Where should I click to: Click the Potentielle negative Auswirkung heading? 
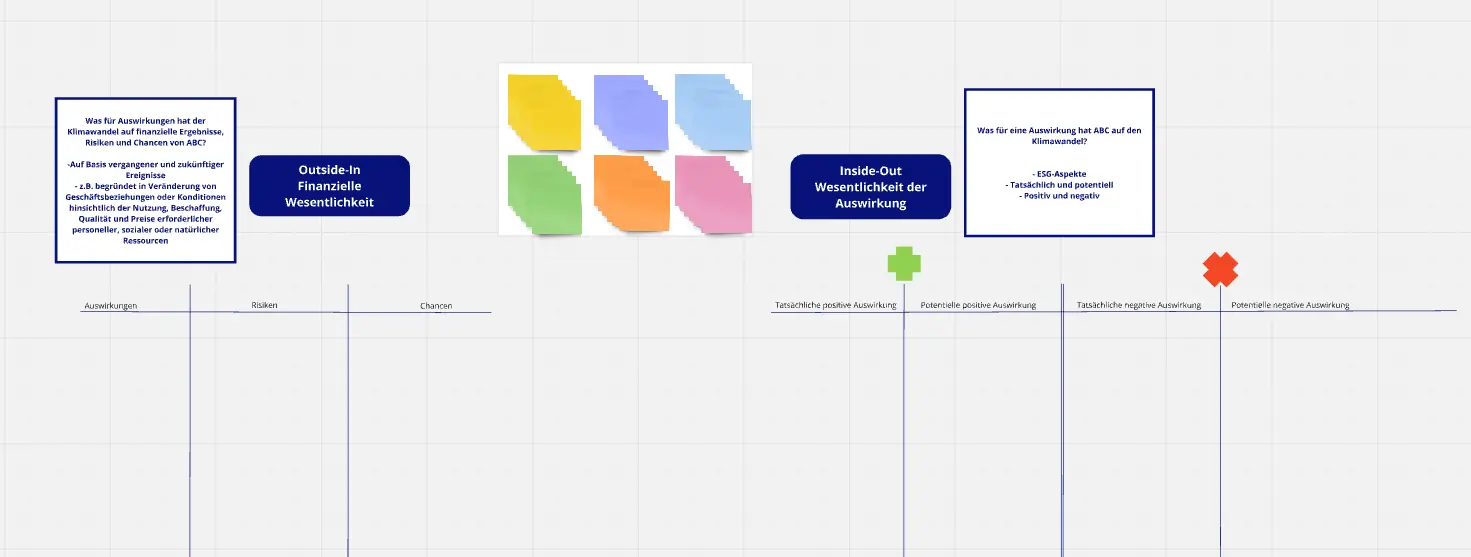pos(1290,305)
